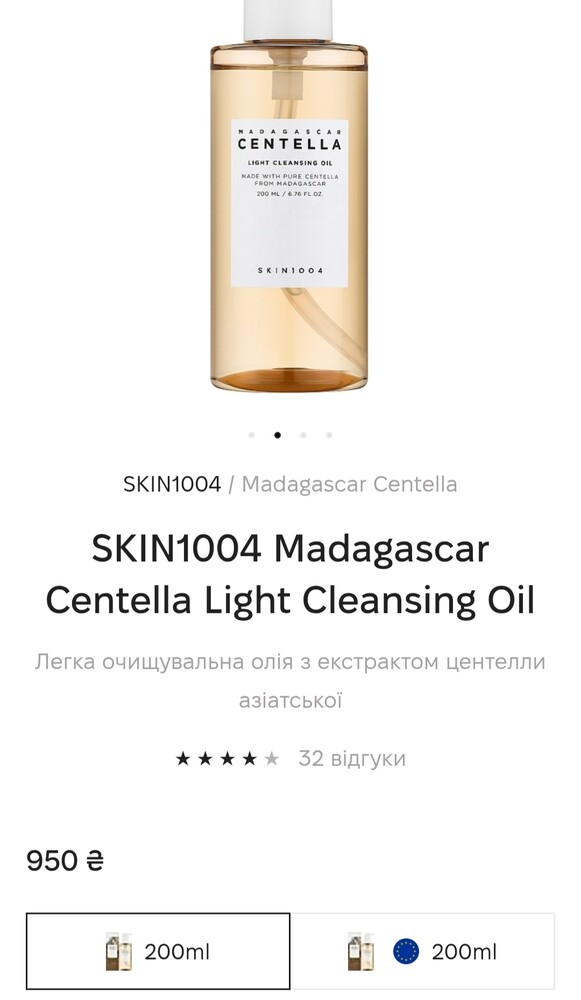The height and width of the screenshot is (1000, 581).
Task: Show the fourth image via last dot
Action: 329,436
